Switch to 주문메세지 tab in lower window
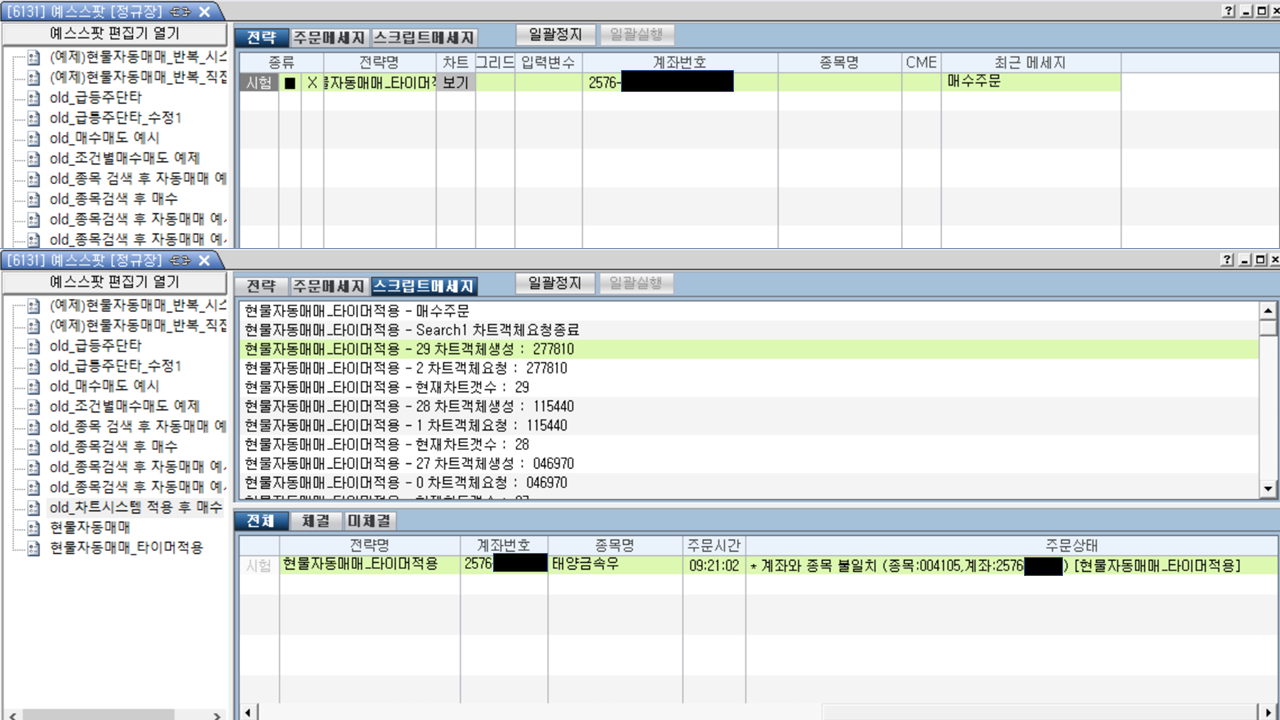Image resolution: width=1280 pixels, height=720 pixels. [329, 286]
